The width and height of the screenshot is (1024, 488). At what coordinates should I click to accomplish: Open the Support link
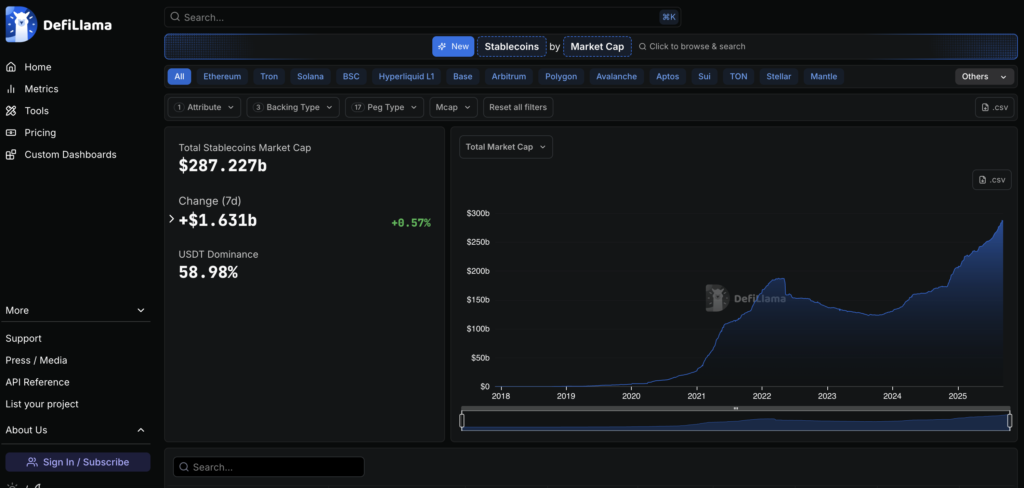coord(24,338)
